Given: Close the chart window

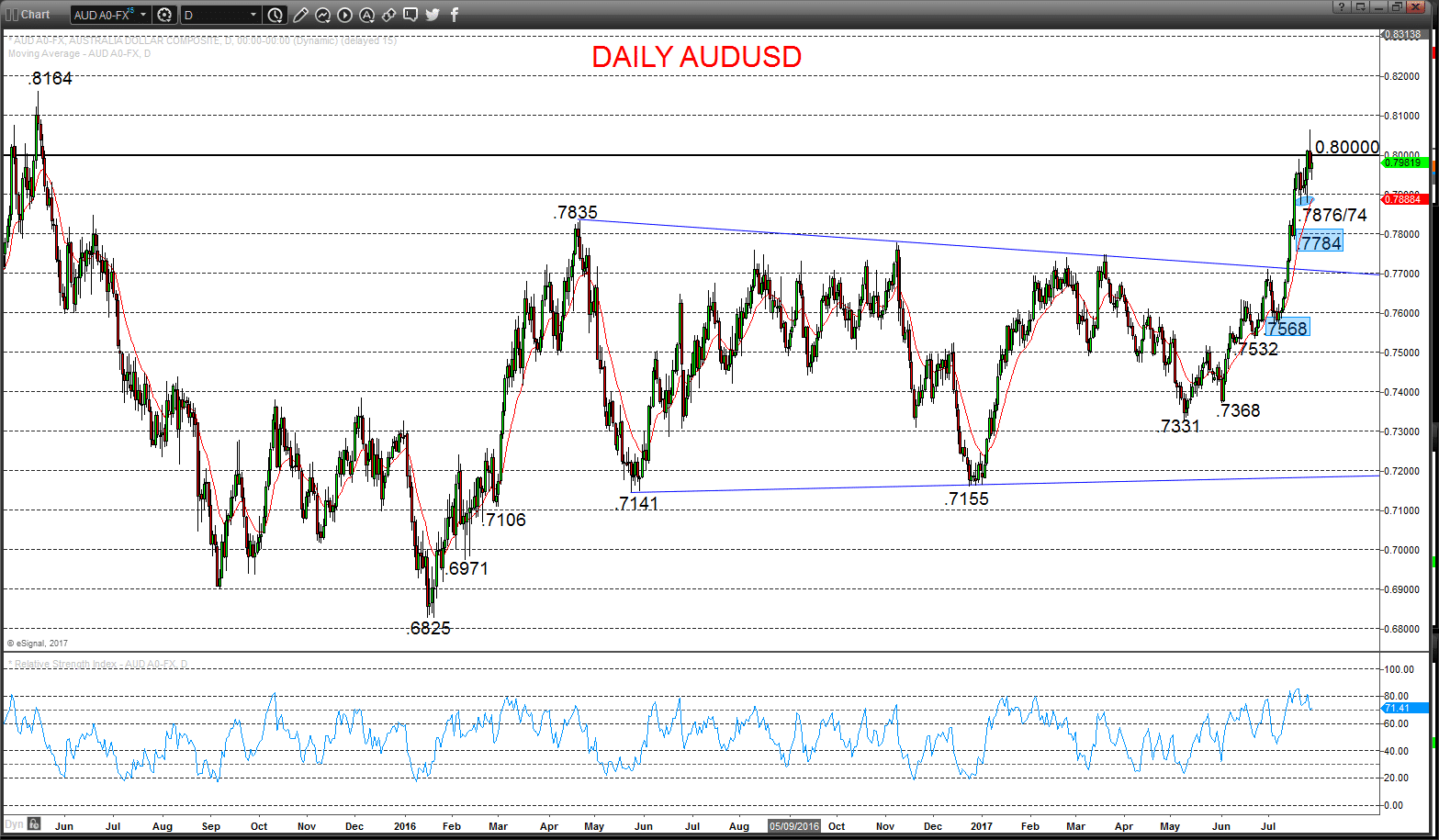Looking at the screenshot, I should coord(1416,6).
